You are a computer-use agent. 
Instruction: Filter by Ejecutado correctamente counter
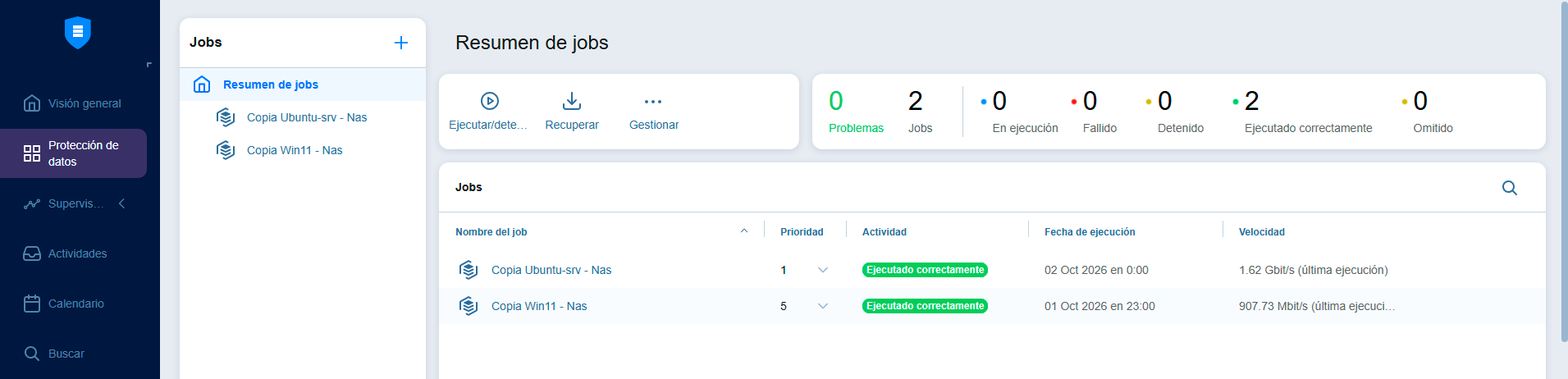(x=1302, y=112)
